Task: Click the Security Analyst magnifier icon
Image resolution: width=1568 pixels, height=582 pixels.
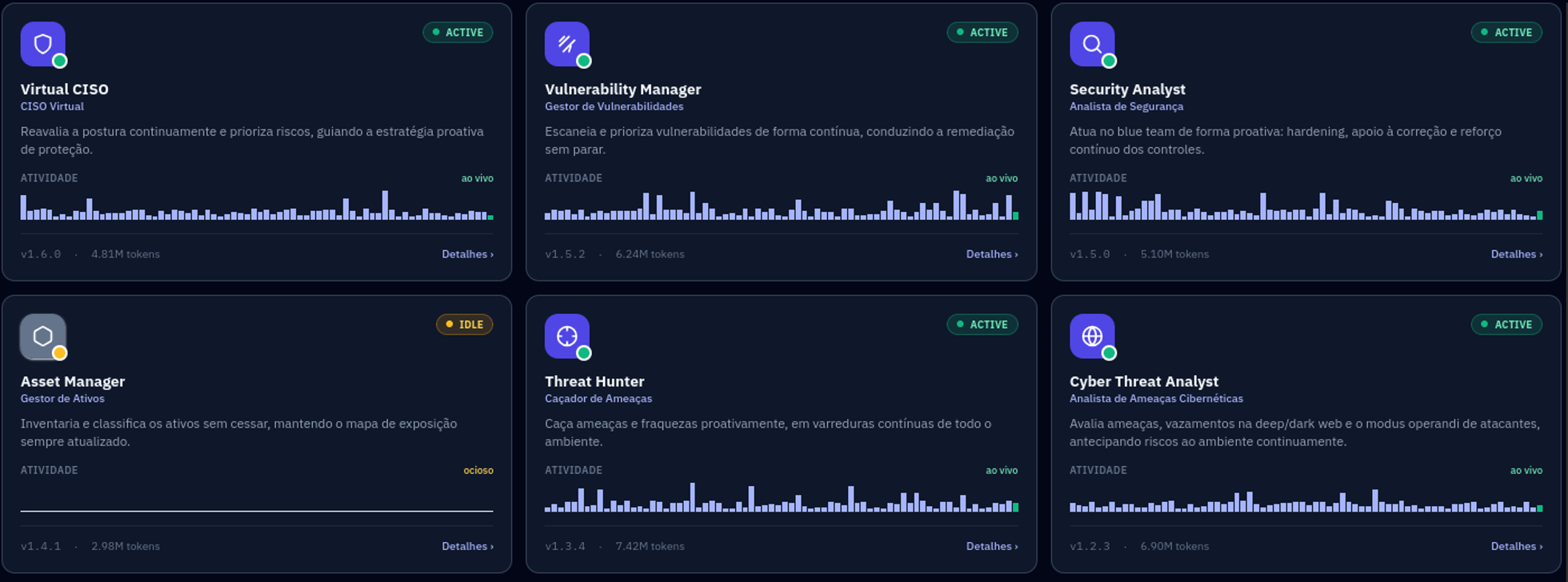Action: 1092,44
